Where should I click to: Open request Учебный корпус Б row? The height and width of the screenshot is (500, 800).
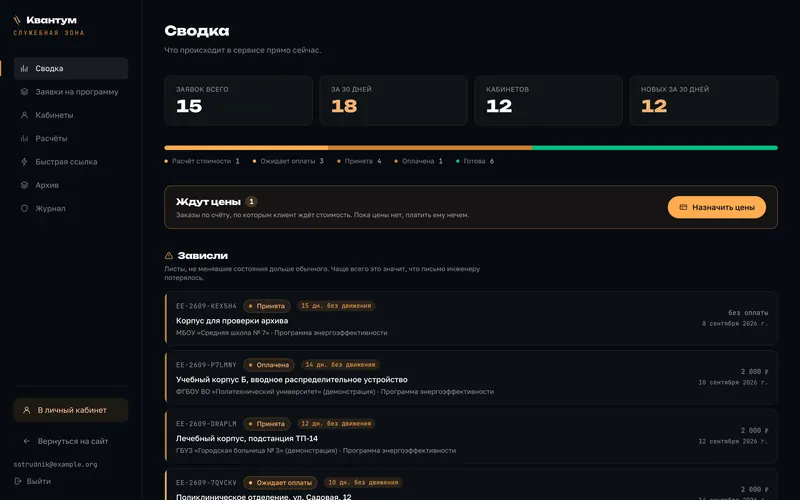[x=471, y=378]
